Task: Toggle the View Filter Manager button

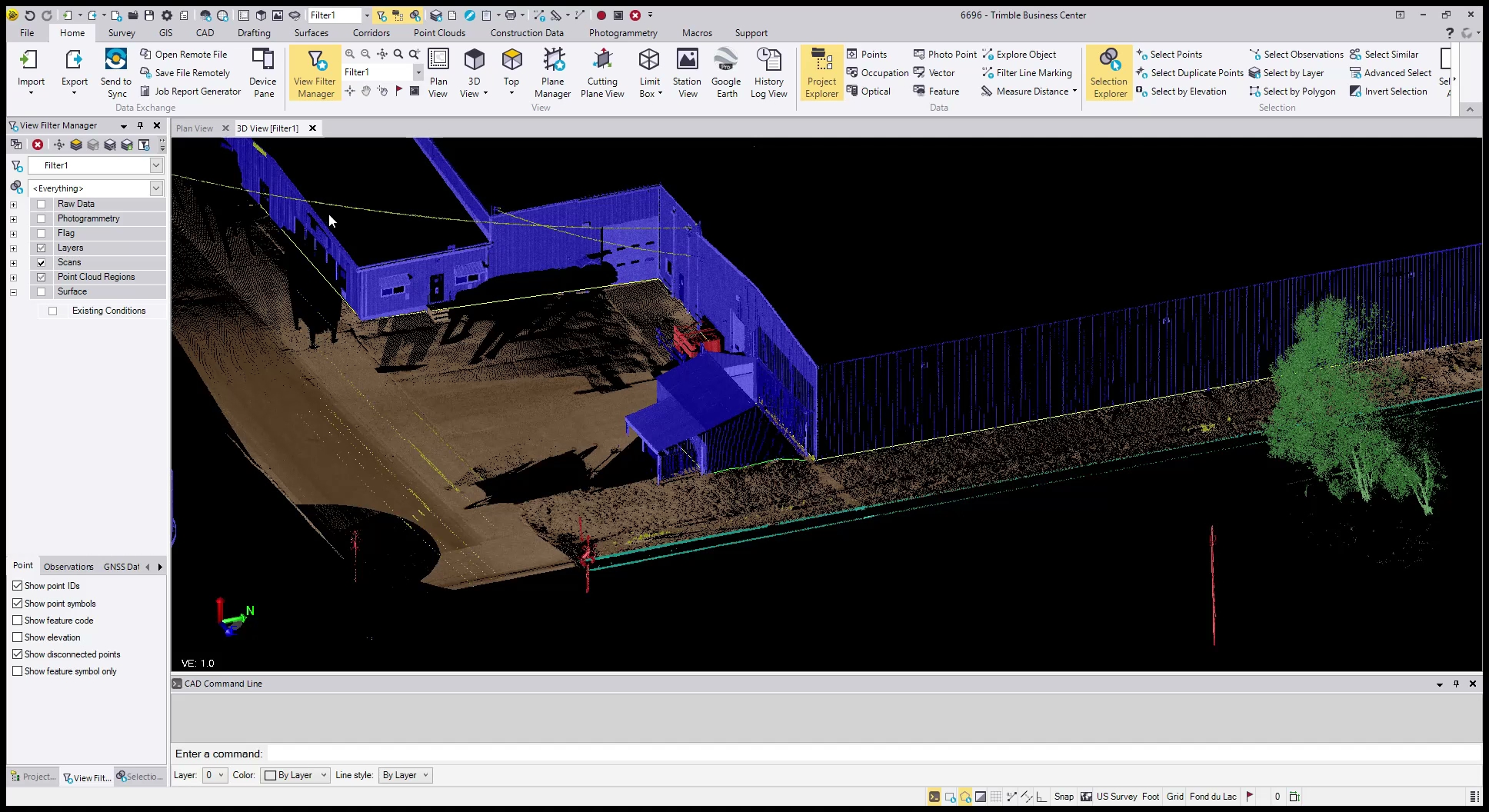Action: click(x=315, y=73)
